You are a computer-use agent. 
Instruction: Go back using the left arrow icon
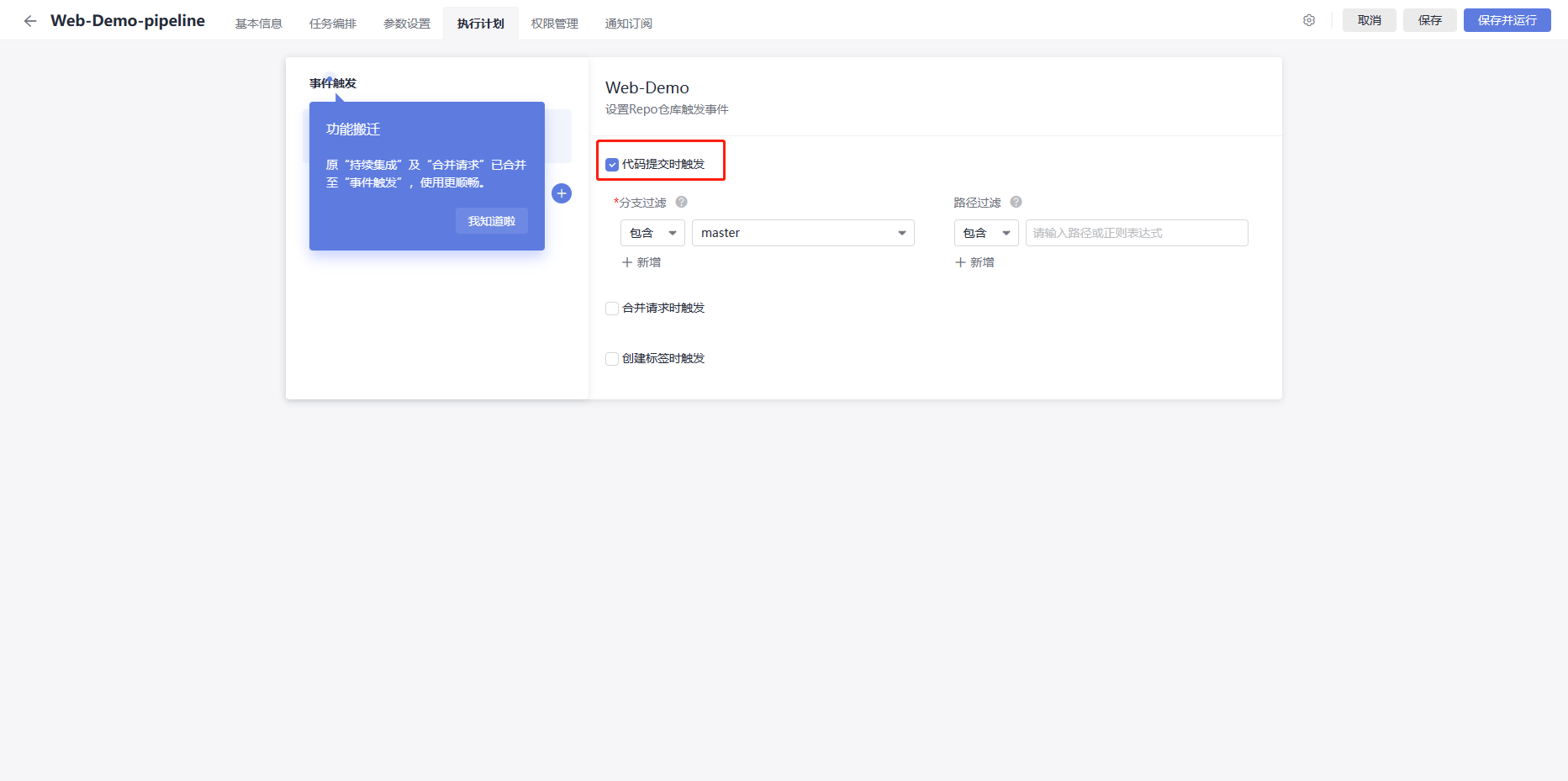[x=30, y=21]
